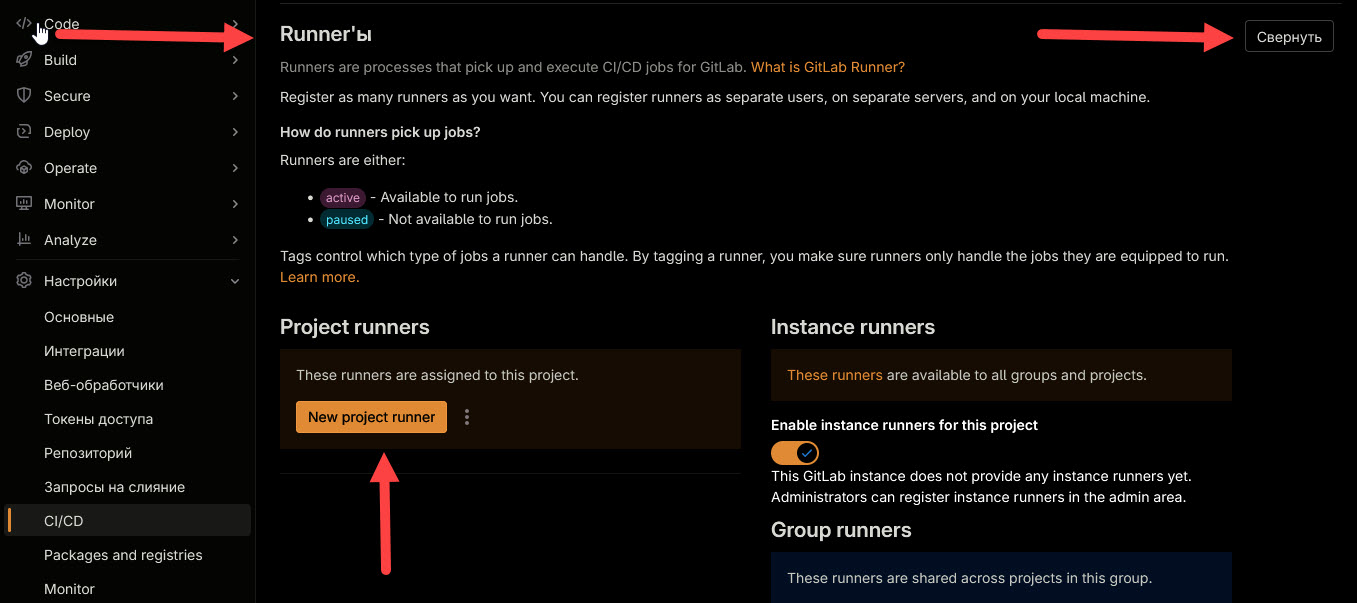1357x603 pixels.
Task: Collapse the Настройки section chevron
Action: point(235,281)
